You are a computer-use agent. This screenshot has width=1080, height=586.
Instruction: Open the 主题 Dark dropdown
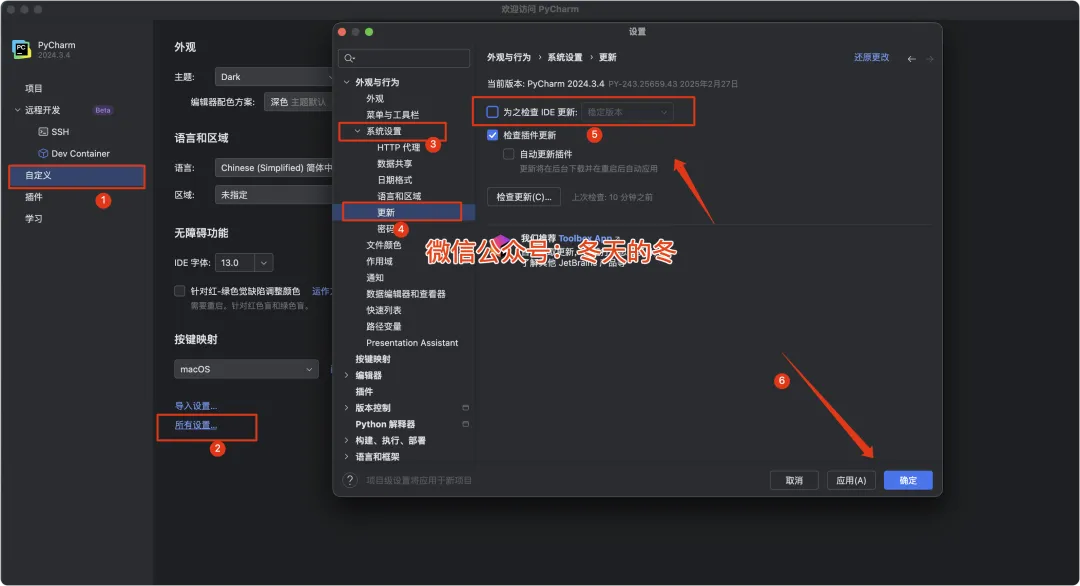pyautogui.click(x=274, y=76)
